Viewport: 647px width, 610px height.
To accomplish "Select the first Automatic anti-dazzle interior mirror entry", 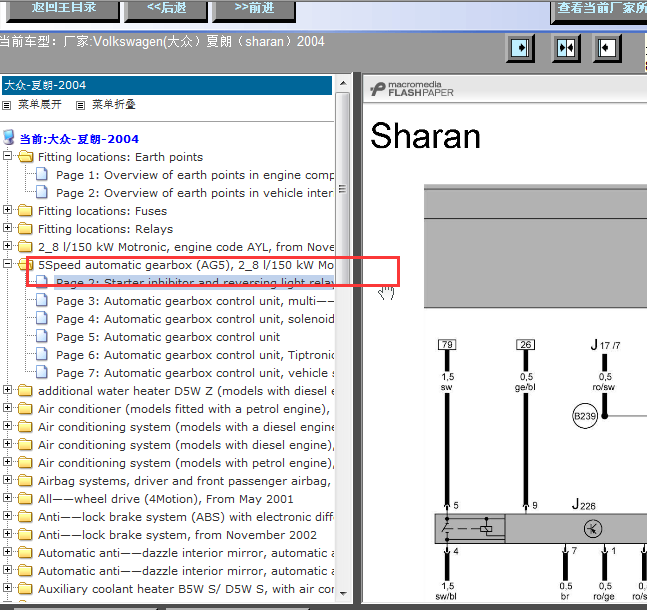I will 186,553.
